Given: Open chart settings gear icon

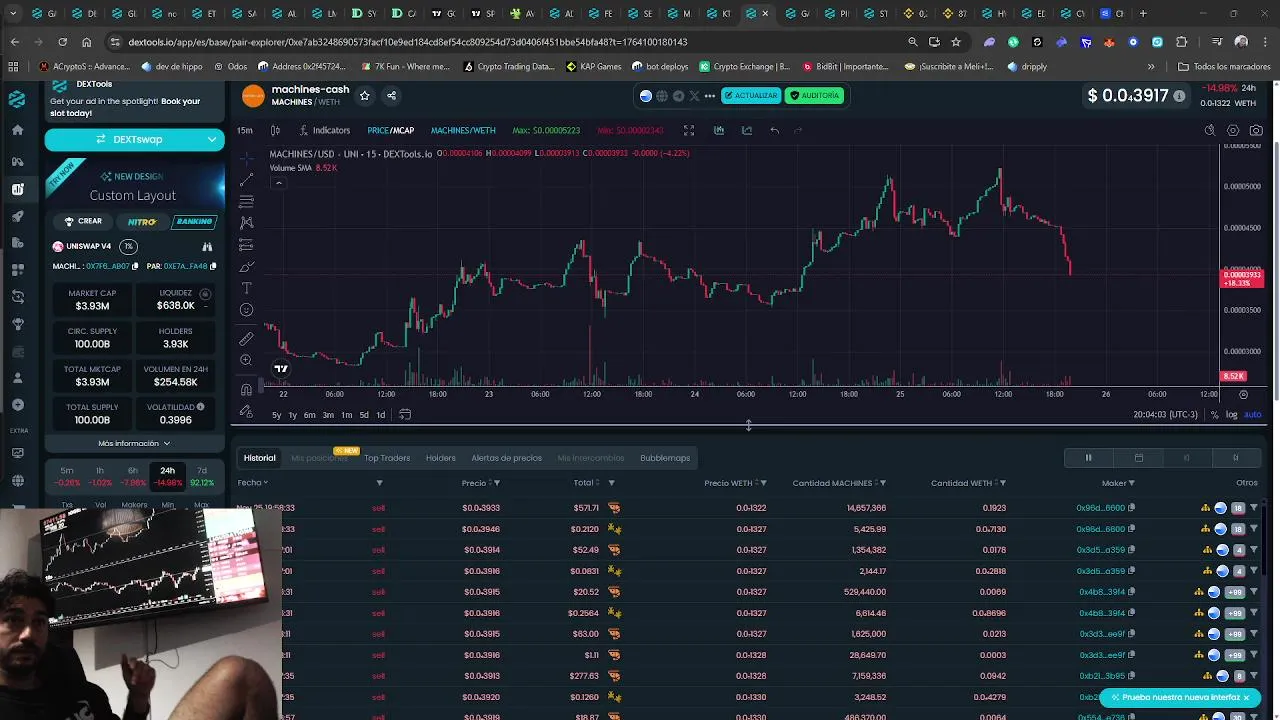Looking at the screenshot, I should coord(1233,130).
